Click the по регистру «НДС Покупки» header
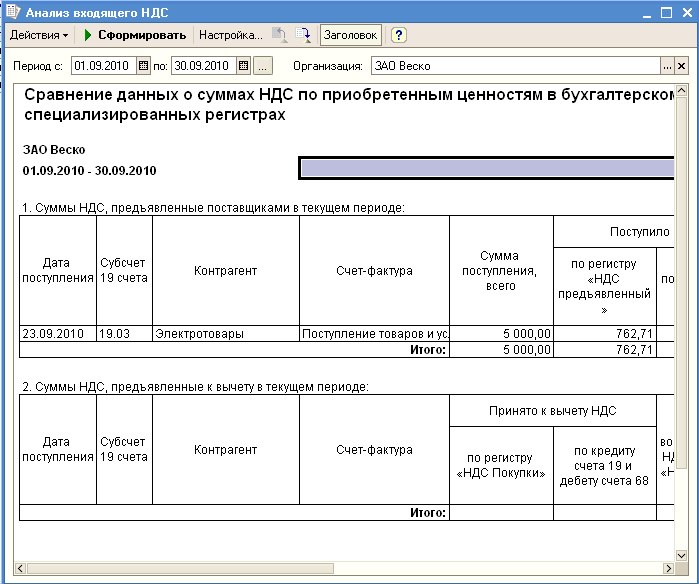 (500, 465)
